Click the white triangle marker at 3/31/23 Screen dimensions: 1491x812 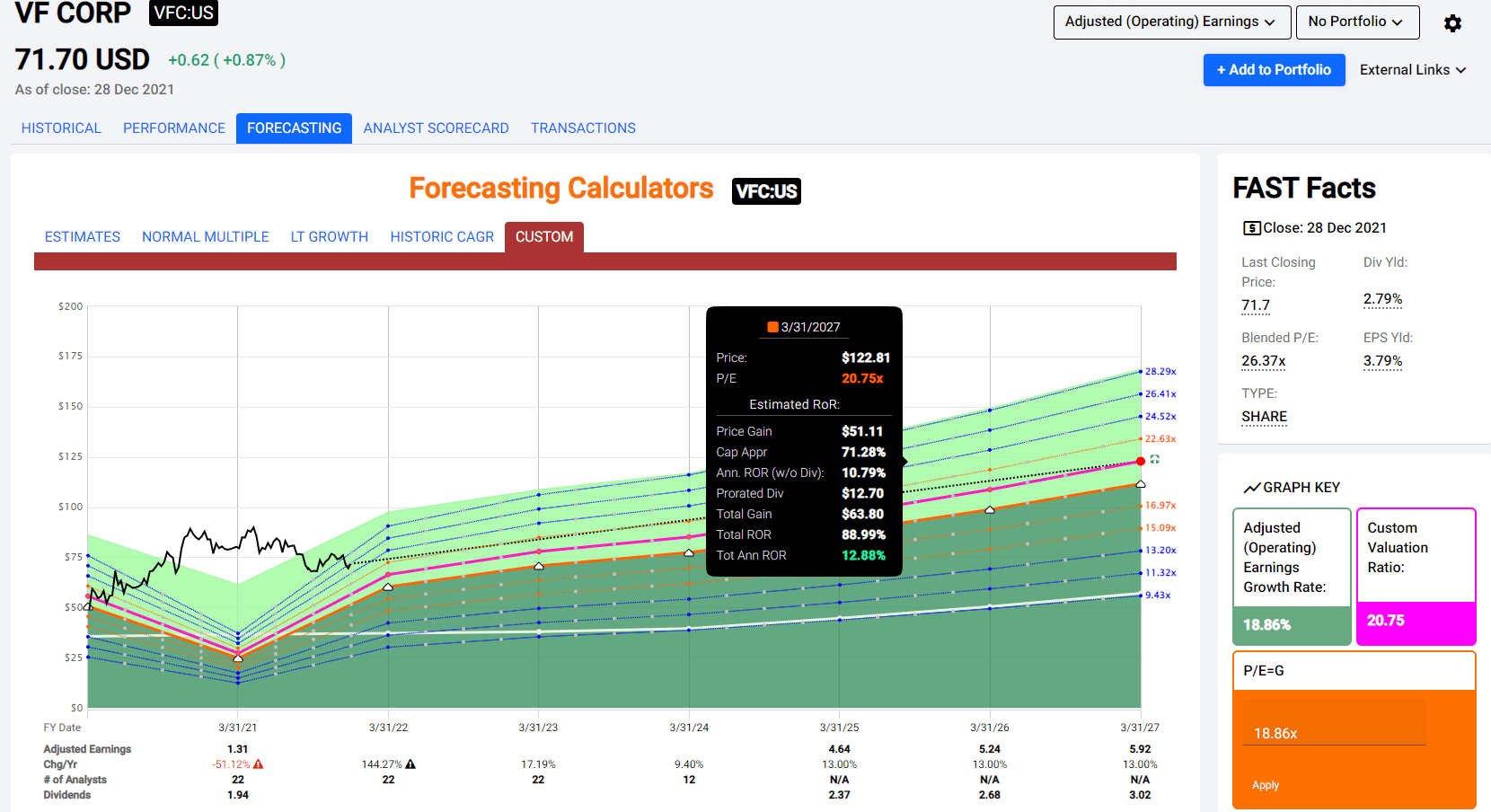point(539,566)
